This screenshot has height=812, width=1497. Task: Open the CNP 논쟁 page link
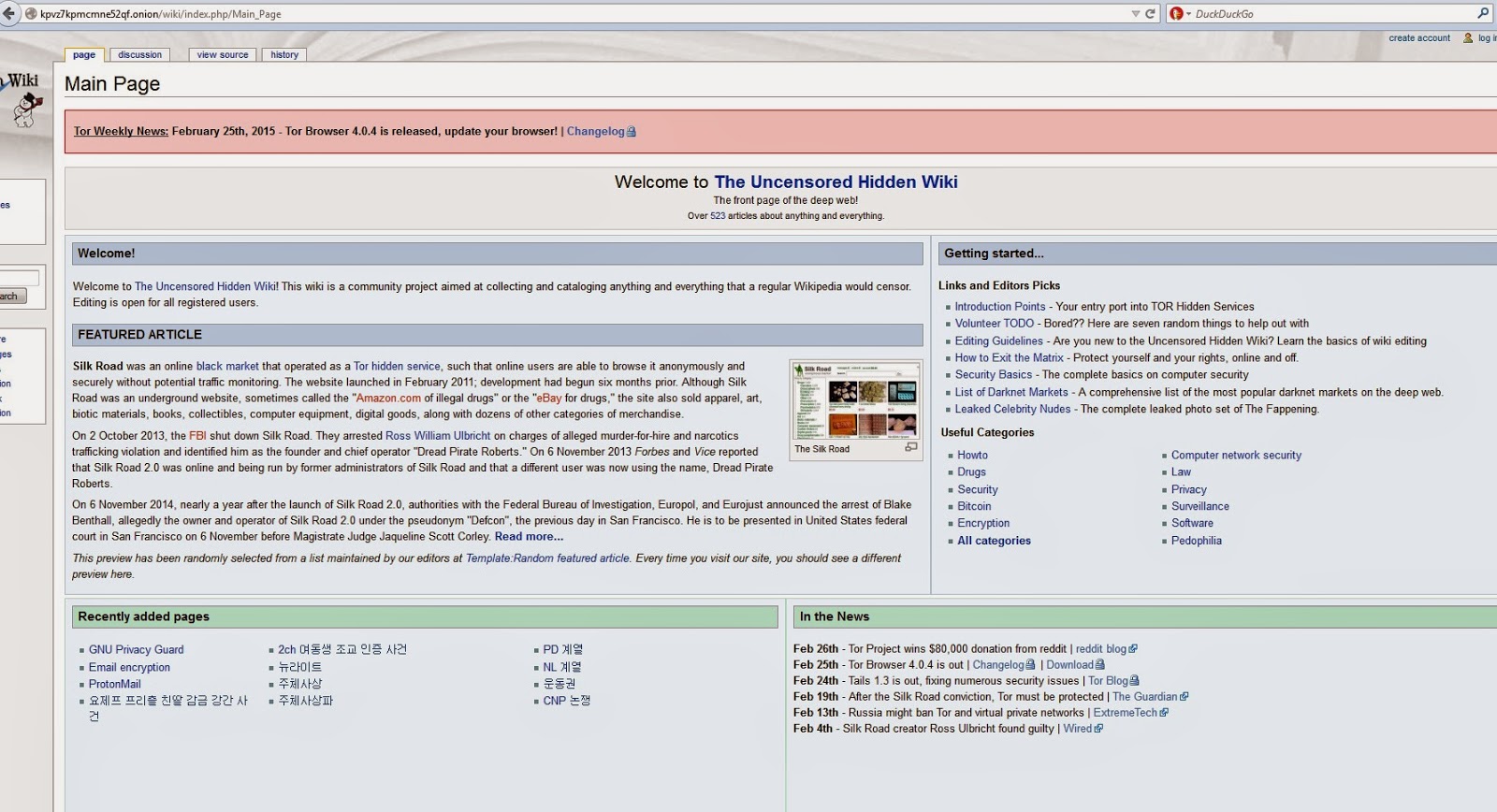tap(566, 701)
